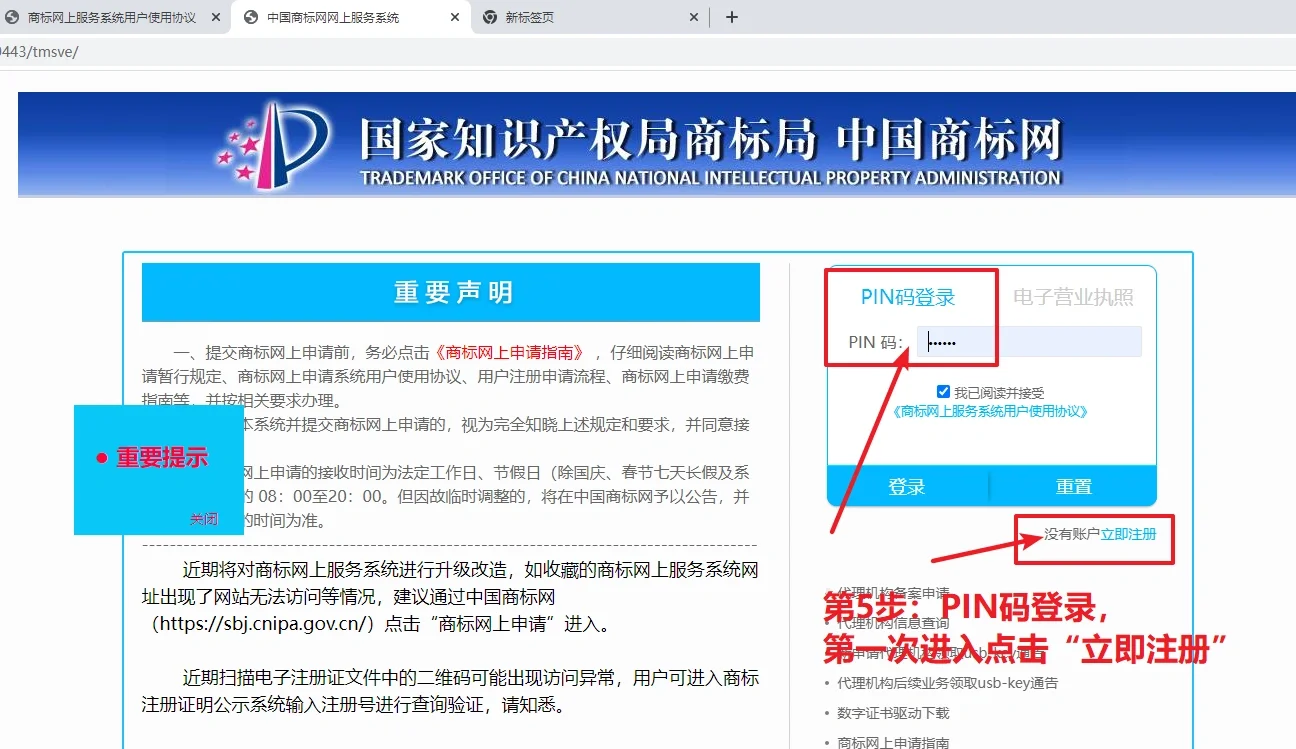Toggle the 我已阅读并接受 checkbox
Viewport: 1296px width, 749px height.
tap(943, 392)
